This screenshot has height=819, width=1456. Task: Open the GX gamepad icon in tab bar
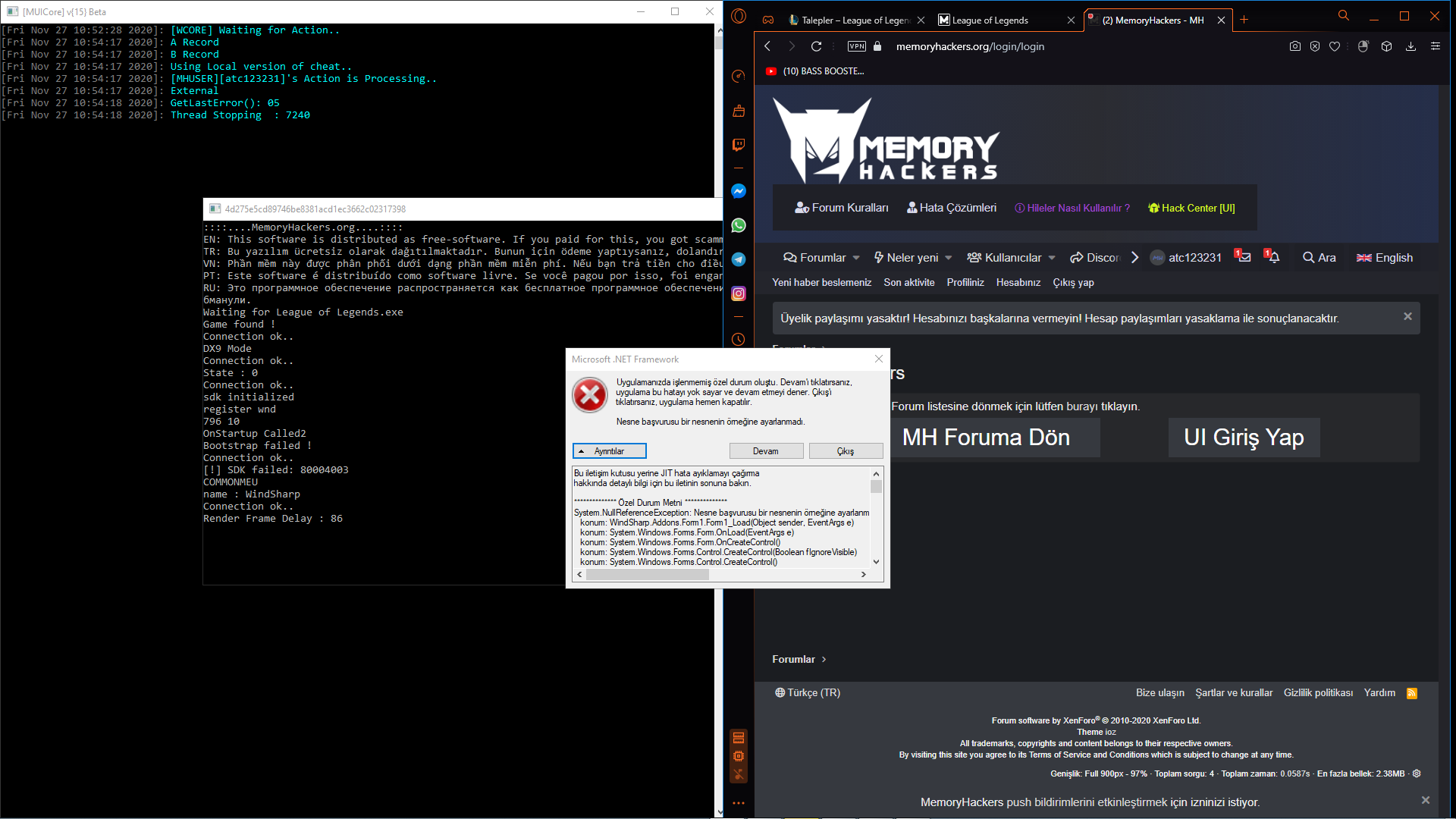pos(768,20)
